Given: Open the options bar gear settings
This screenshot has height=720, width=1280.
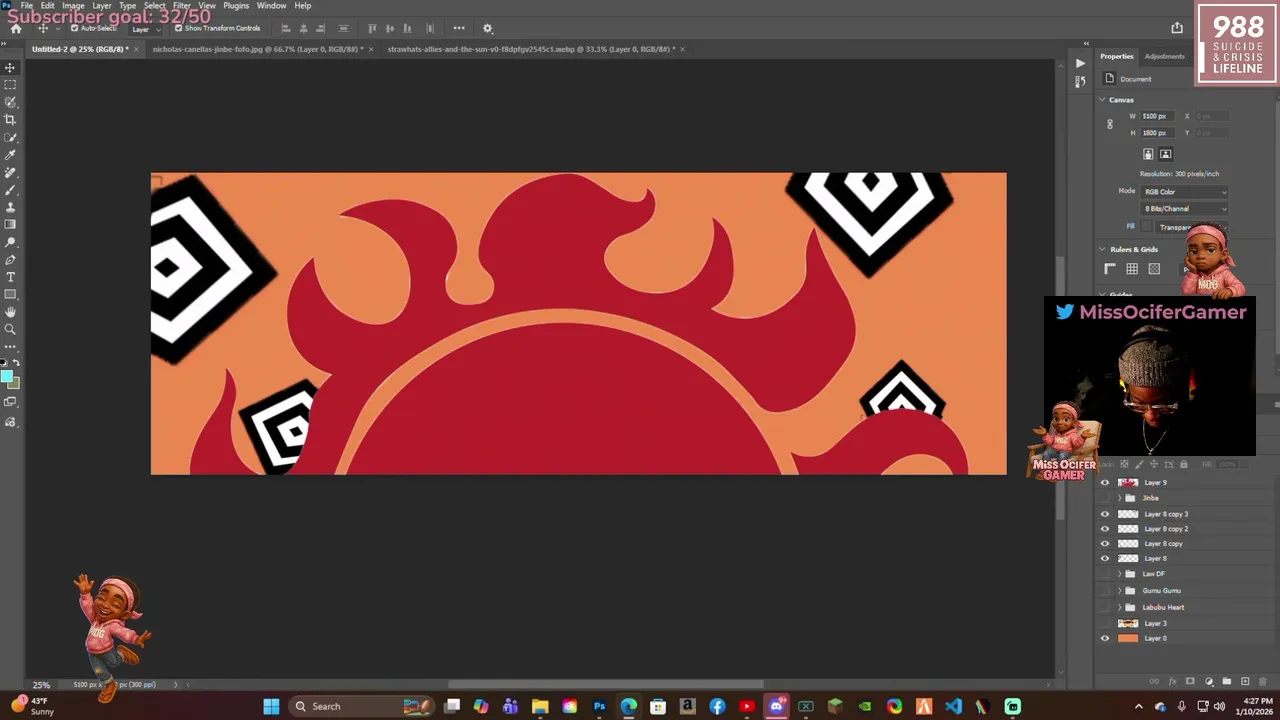Looking at the screenshot, I should pyautogui.click(x=488, y=28).
